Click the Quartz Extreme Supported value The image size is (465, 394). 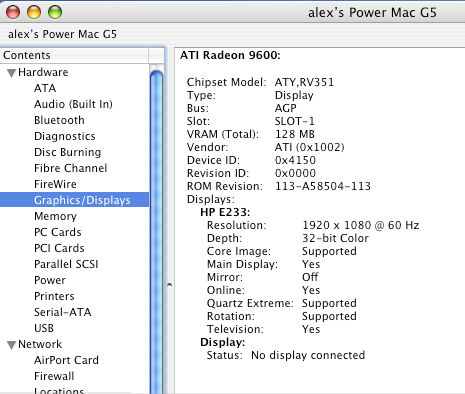(x=329, y=303)
